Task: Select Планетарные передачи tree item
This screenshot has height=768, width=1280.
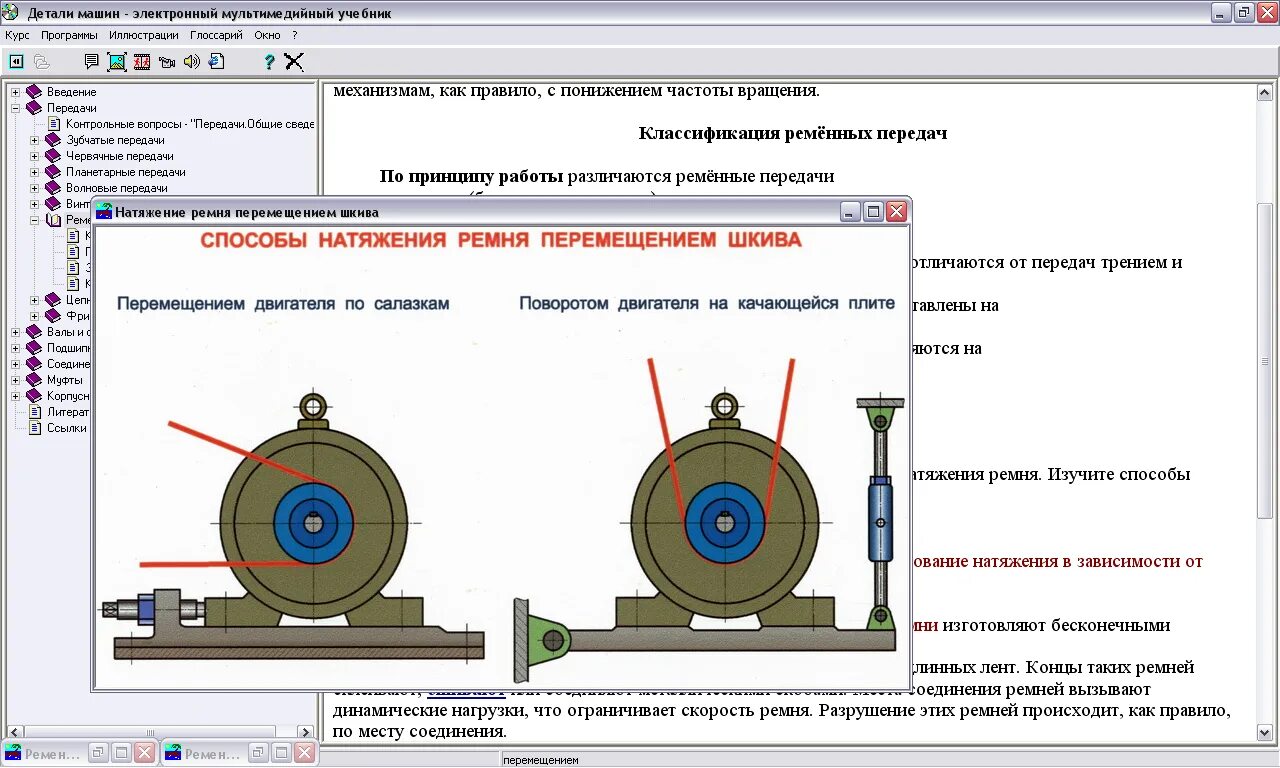Action: 125,172
